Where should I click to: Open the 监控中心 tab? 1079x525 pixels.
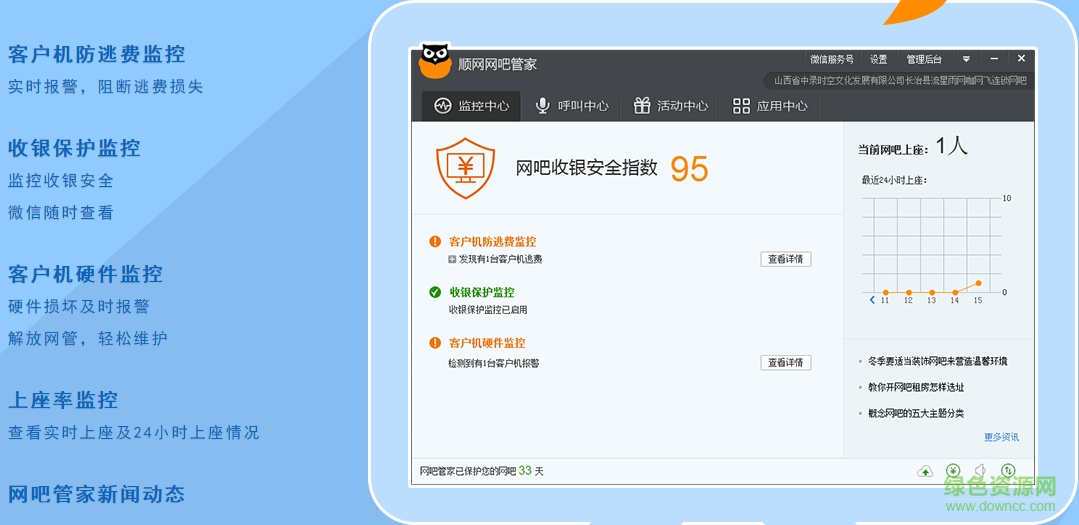471,106
